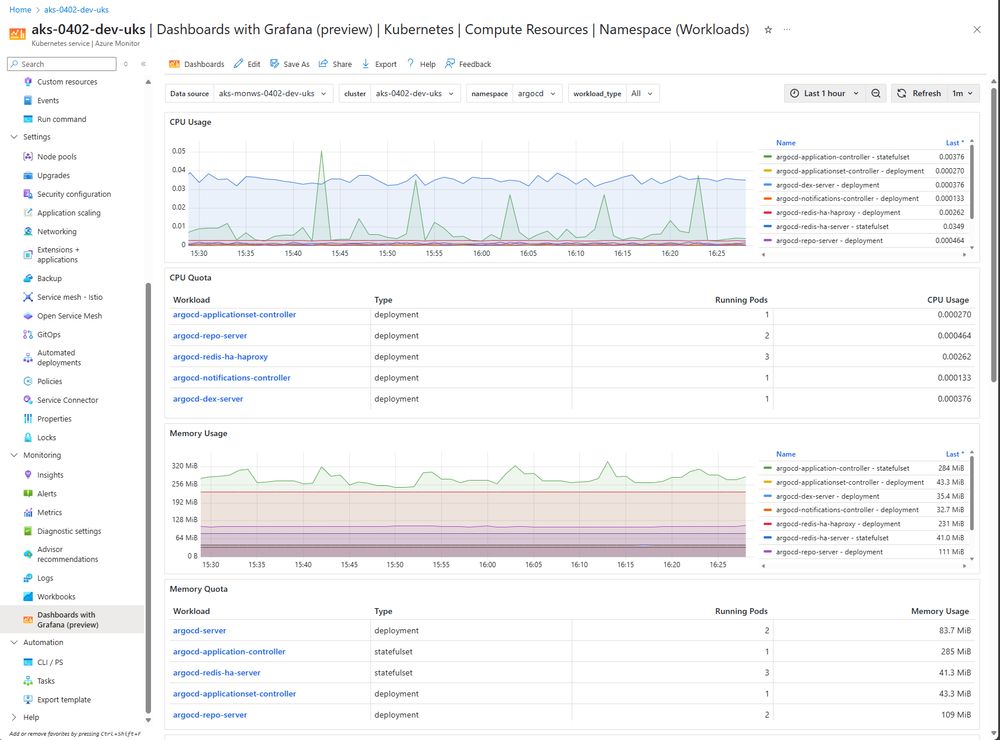Open GitOps sidebar icon
Viewport: 1000px width, 740px height.
point(27,334)
